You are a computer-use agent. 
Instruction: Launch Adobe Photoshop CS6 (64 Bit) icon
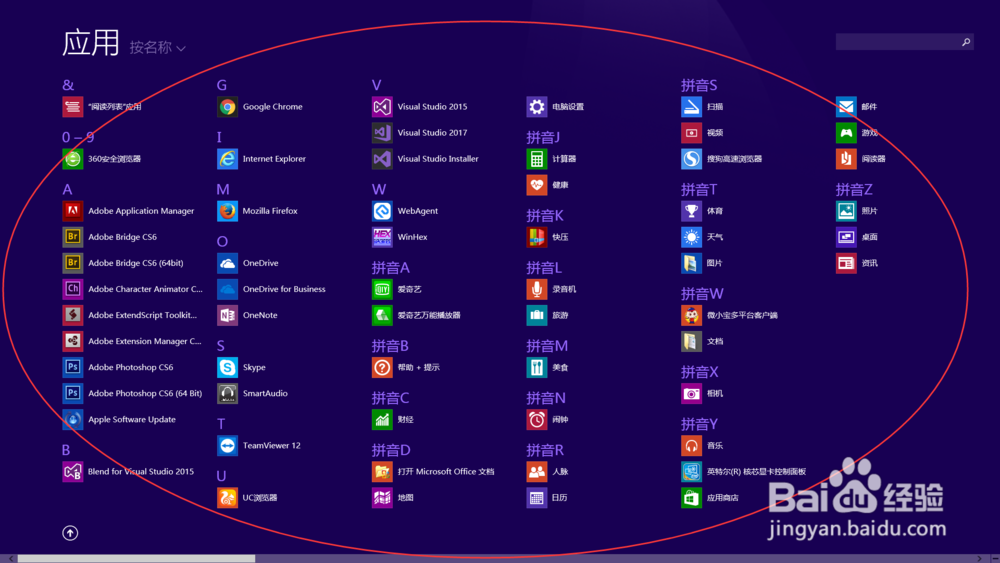point(73,393)
